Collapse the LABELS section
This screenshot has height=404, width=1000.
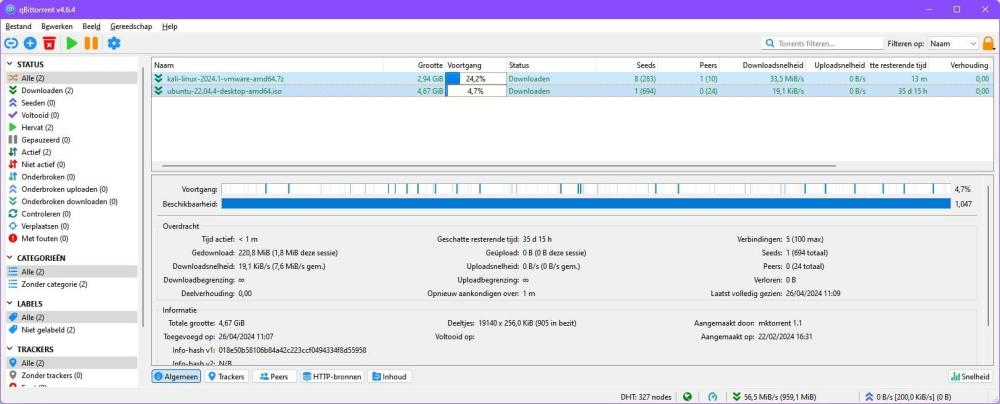(x=11, y=304)
